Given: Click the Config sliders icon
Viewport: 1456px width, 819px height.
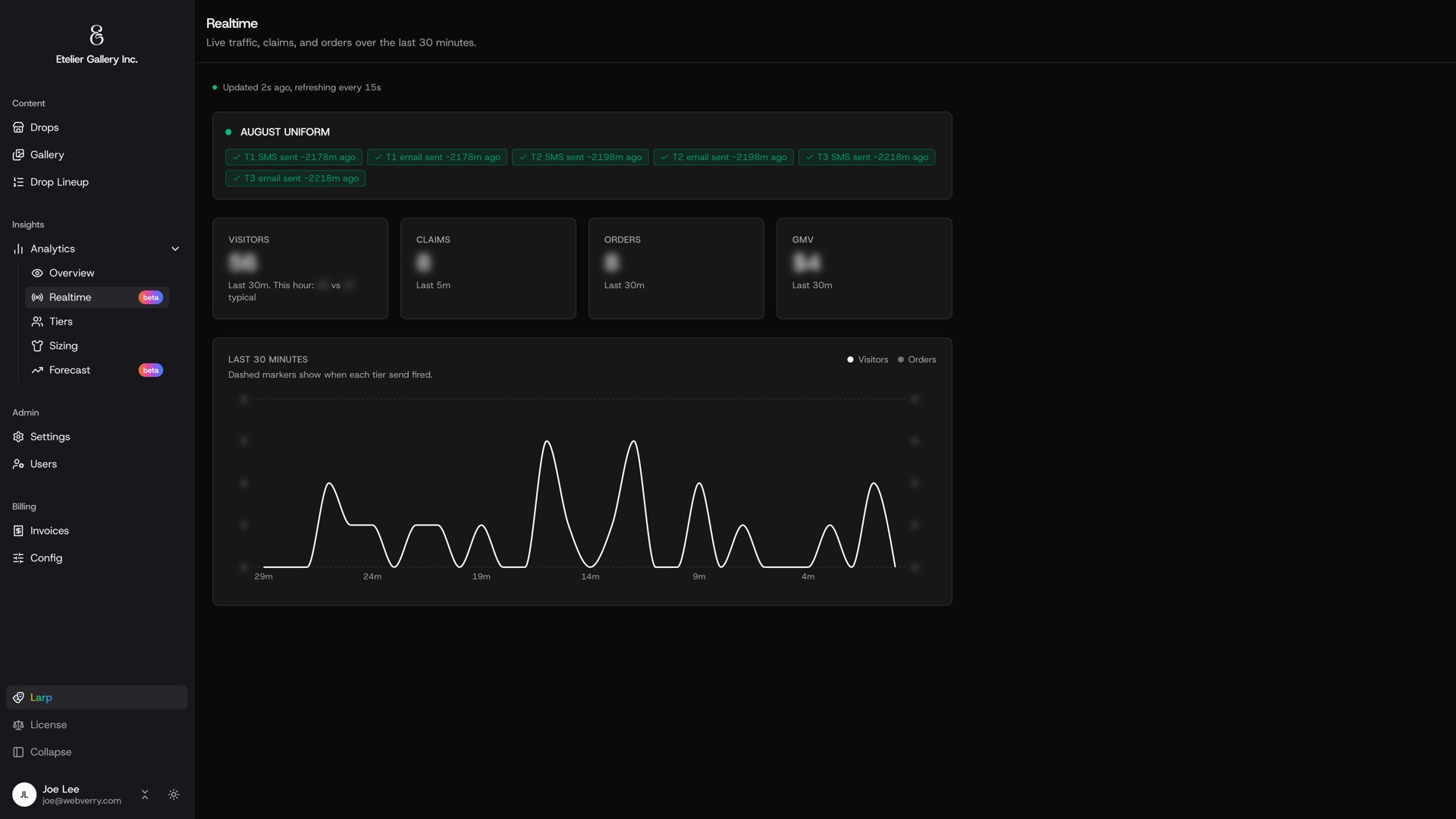Looking at the screenshot, I should (18, 558).
